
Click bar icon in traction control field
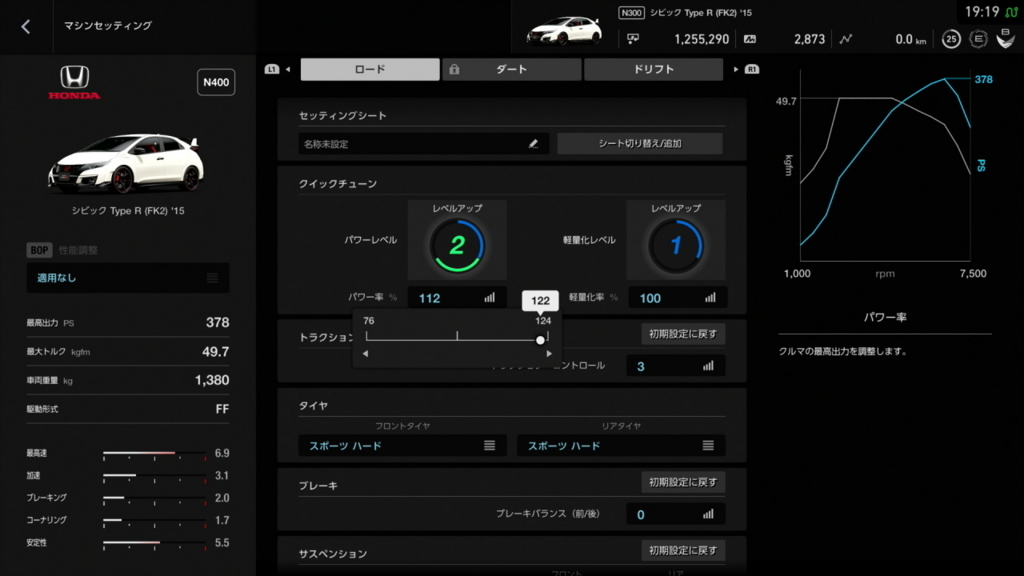[708, 366]
